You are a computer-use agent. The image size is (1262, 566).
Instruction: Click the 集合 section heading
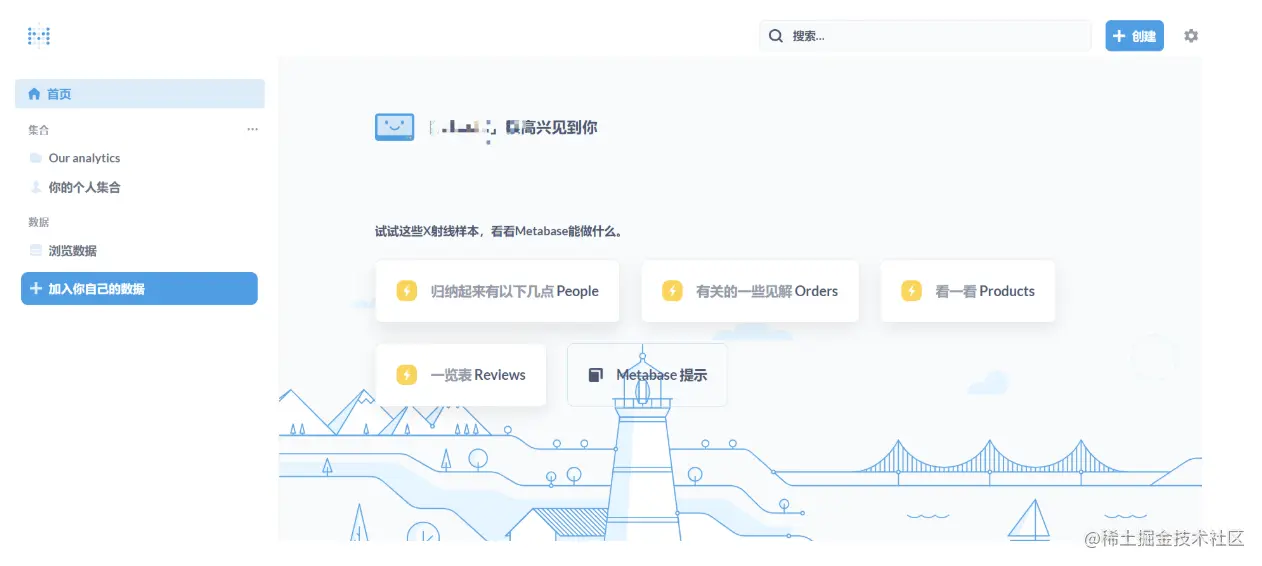[x=38, y=130]
